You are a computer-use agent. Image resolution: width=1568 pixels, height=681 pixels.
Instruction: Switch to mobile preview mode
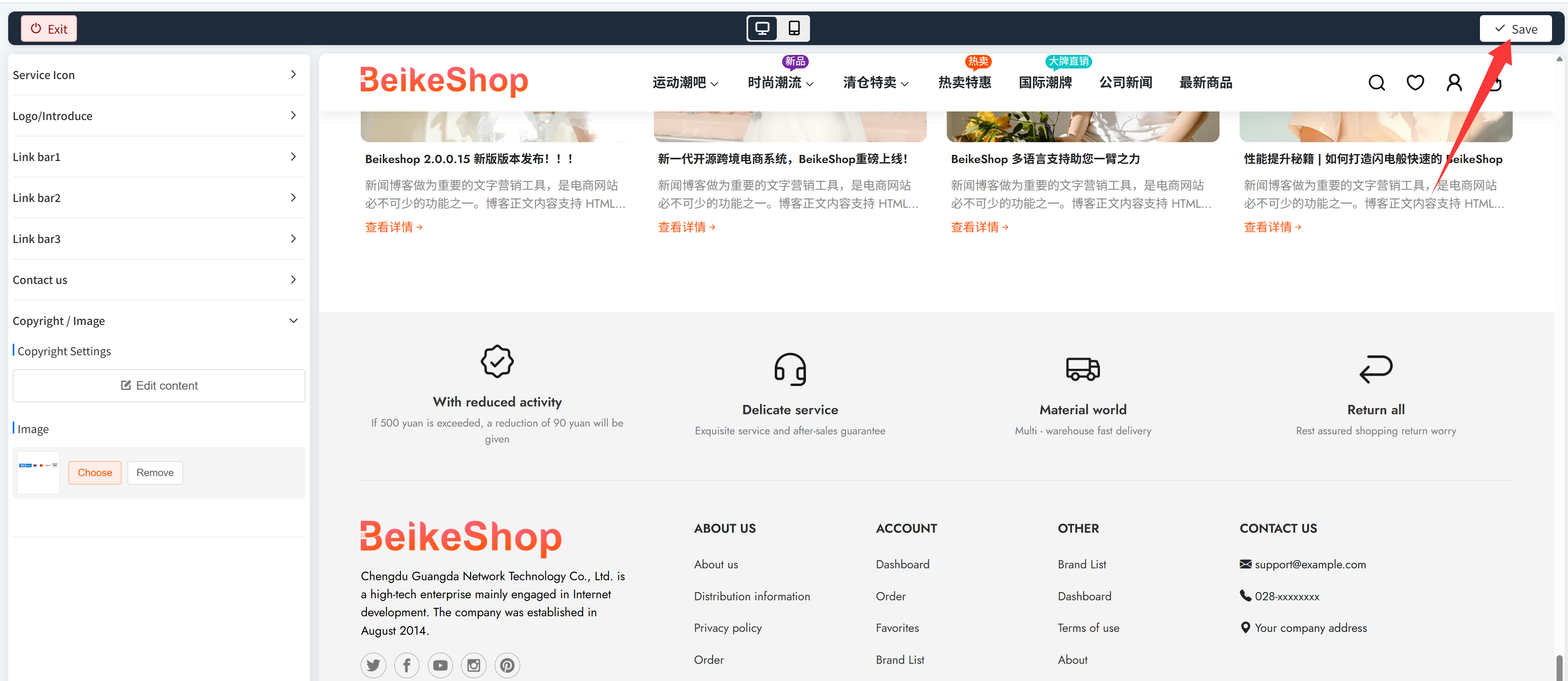tap(794, 28)
